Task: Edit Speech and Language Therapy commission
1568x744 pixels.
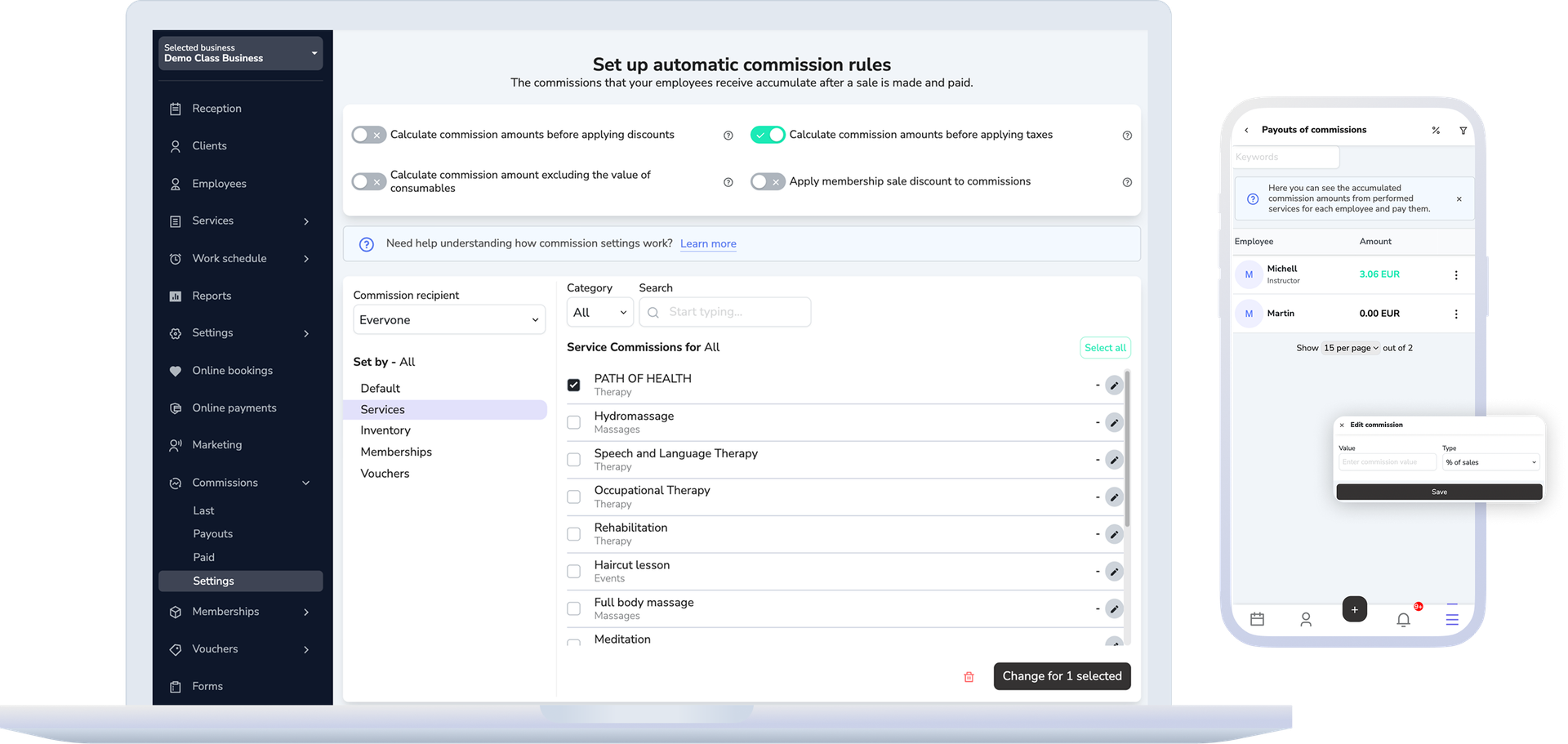Action: tap(1114, 460)
